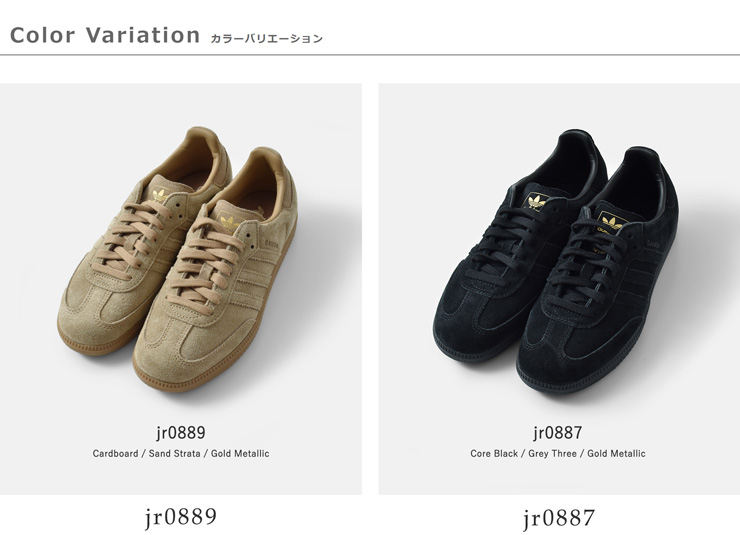The height and width of the screenshot is (535, 740).
Task: Click the large jr0887 caption below right image
Action: tap(559, 518)
